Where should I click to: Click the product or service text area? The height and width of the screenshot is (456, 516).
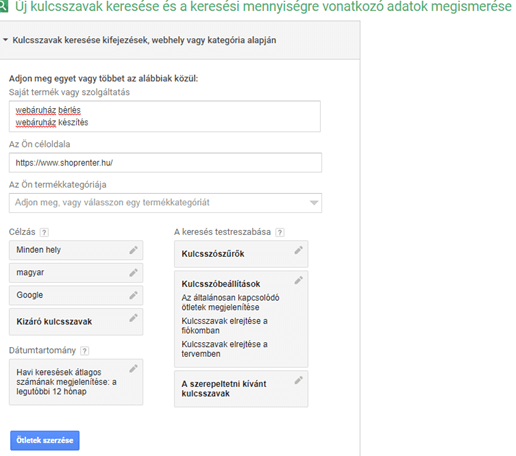[x=165, y=116]
